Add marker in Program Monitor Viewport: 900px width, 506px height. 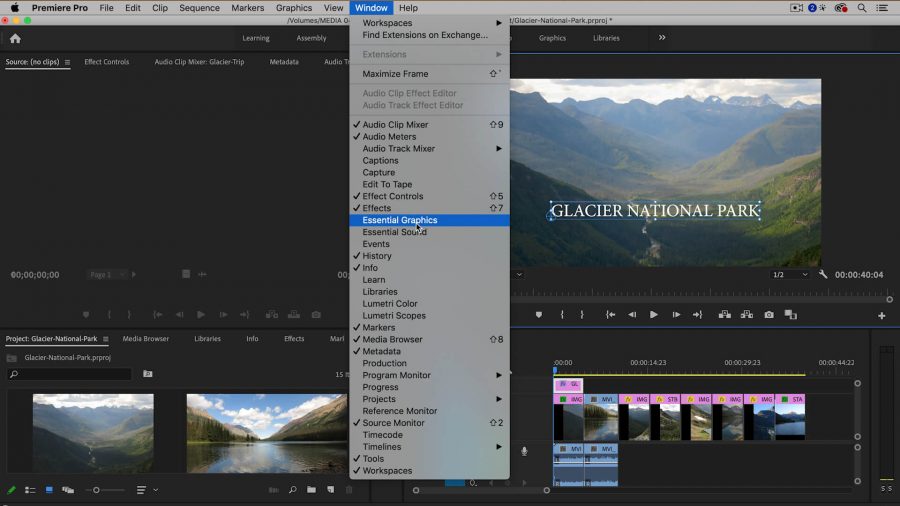click(x=538, y=315)
